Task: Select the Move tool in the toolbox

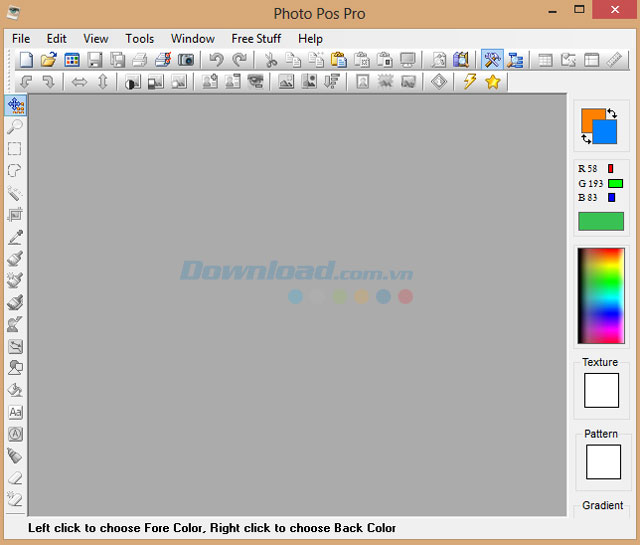Action: [15, 105]
